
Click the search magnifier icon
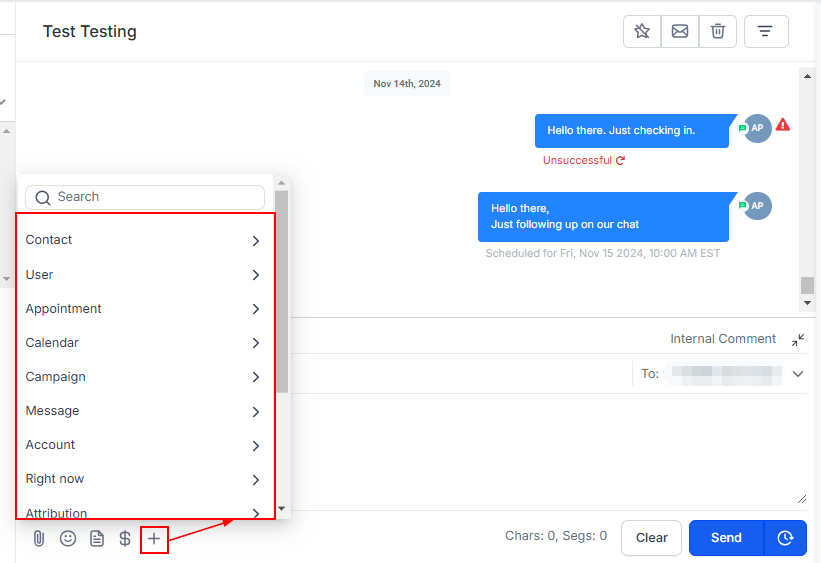(42, 197)
